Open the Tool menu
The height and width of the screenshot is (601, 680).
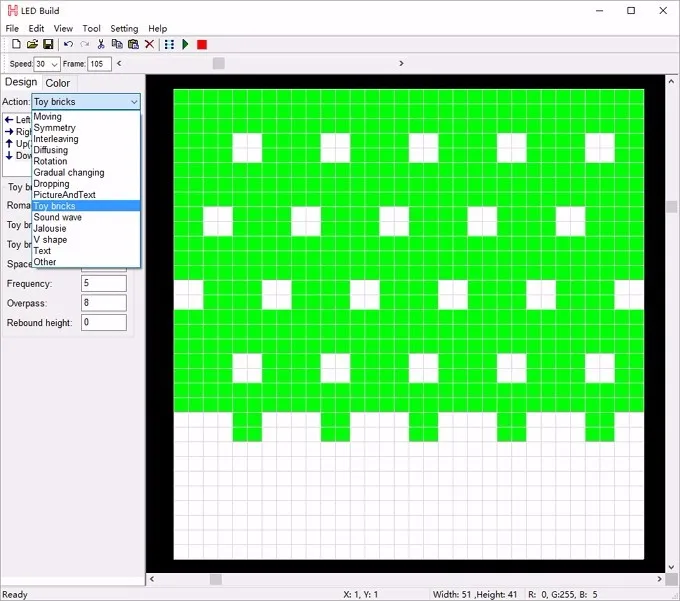(91, 28)
